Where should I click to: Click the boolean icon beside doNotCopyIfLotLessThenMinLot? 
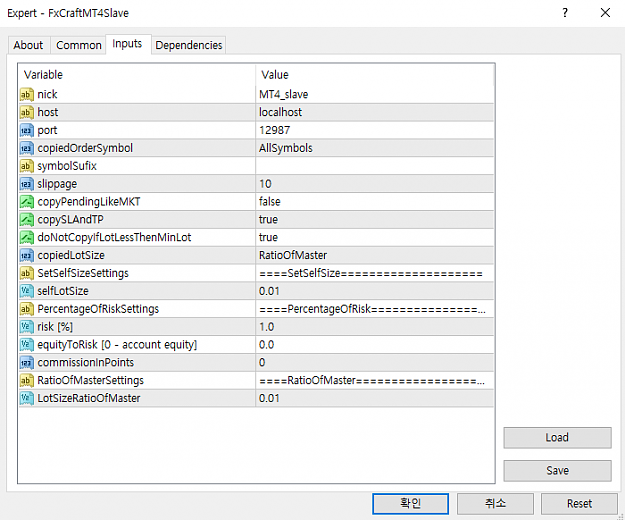[x=26, y=238]
